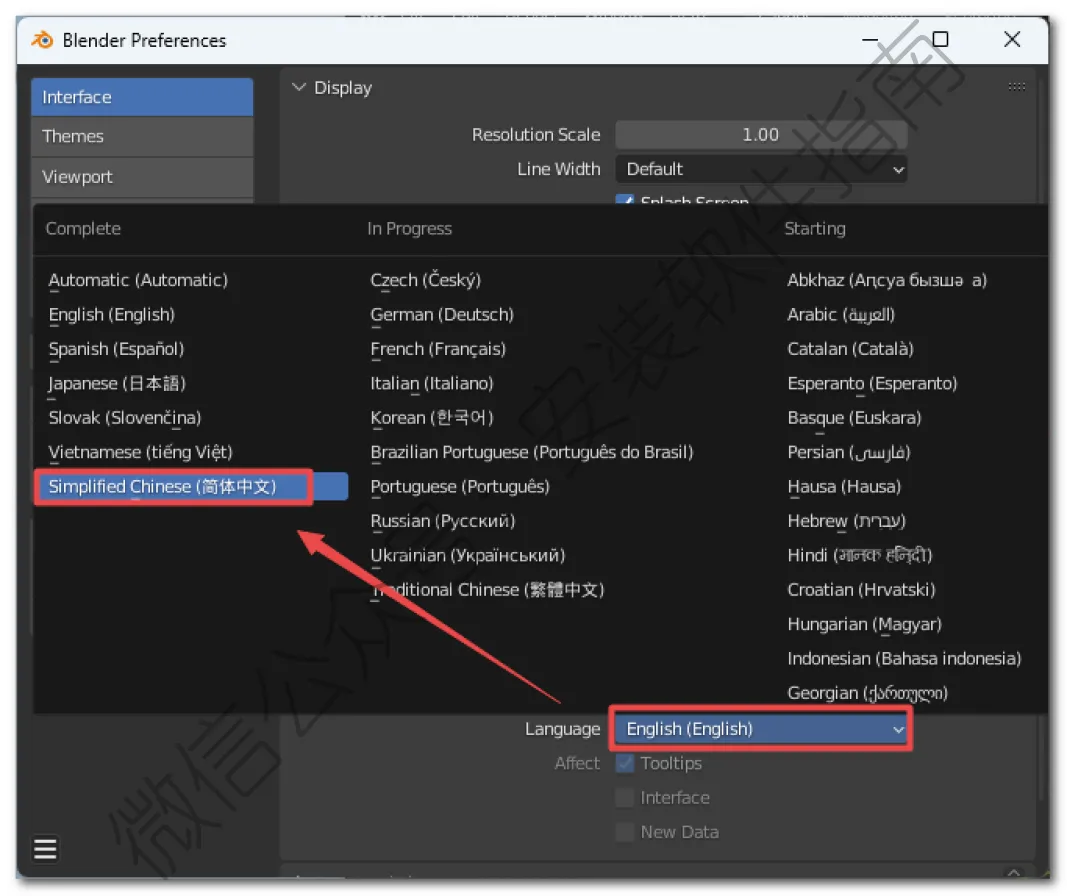This screenshot has height=896, width=1067.
Task: Select Automatic (Automatic) language
Action: tap(138, 280)
